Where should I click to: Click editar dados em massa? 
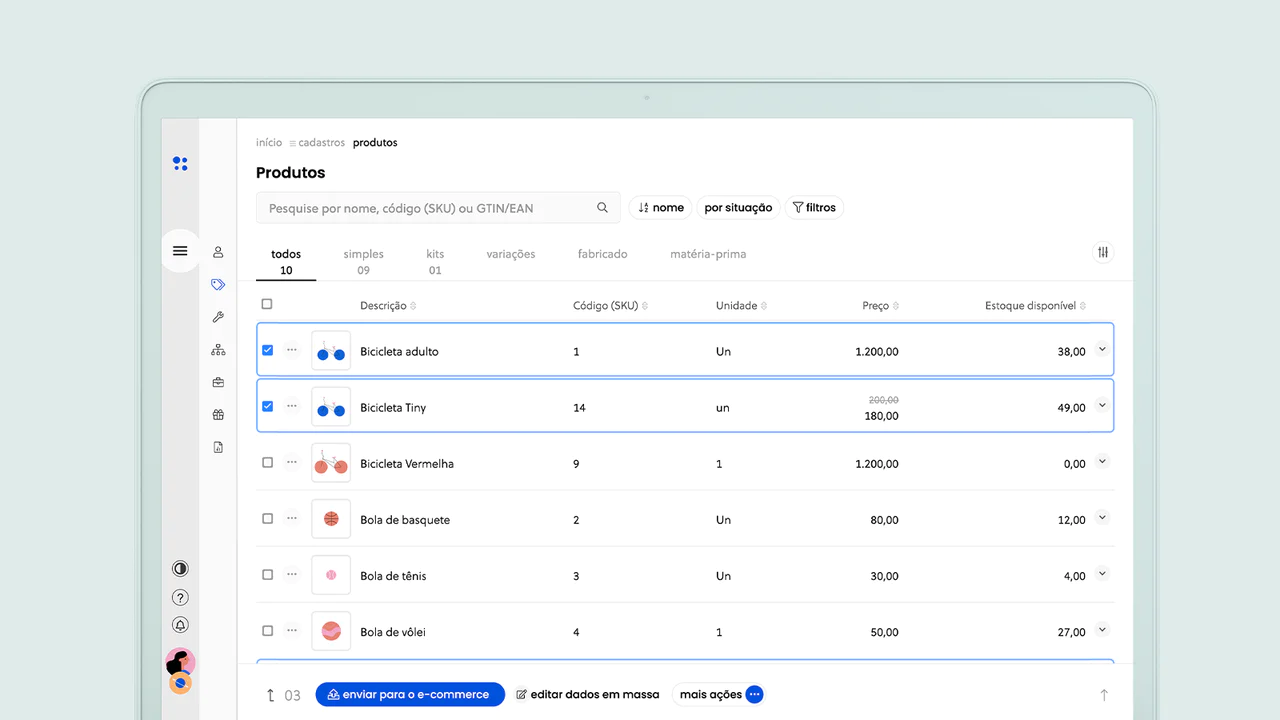point(588,694)
